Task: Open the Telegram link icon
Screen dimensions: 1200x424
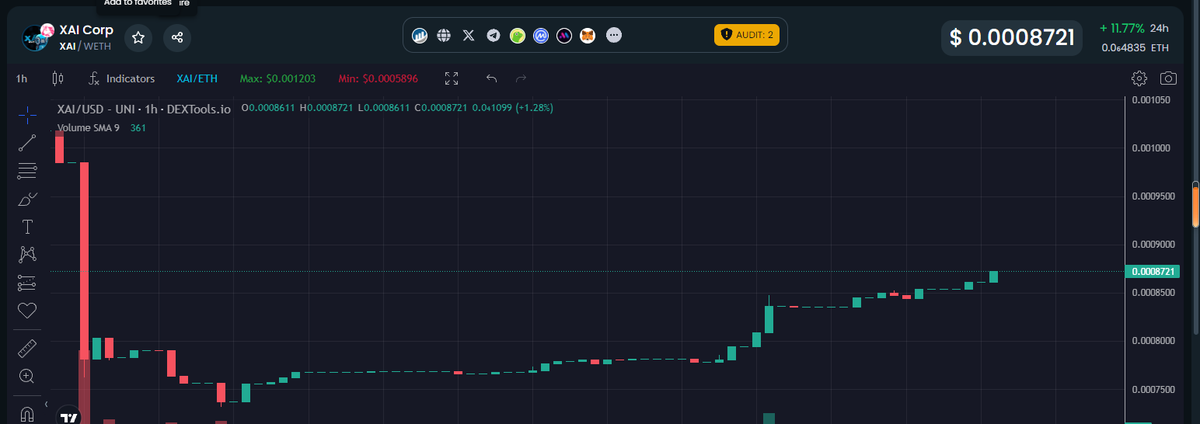Action: 493,35
